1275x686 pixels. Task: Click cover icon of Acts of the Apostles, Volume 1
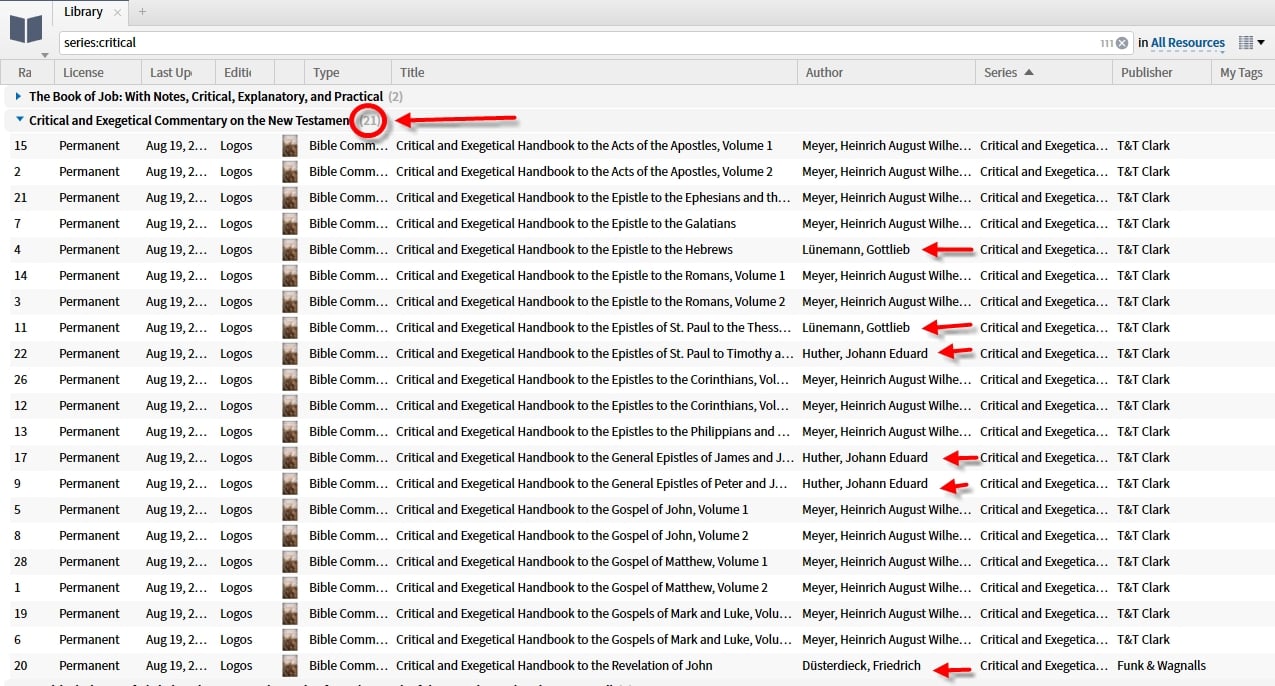click(290, 145)
